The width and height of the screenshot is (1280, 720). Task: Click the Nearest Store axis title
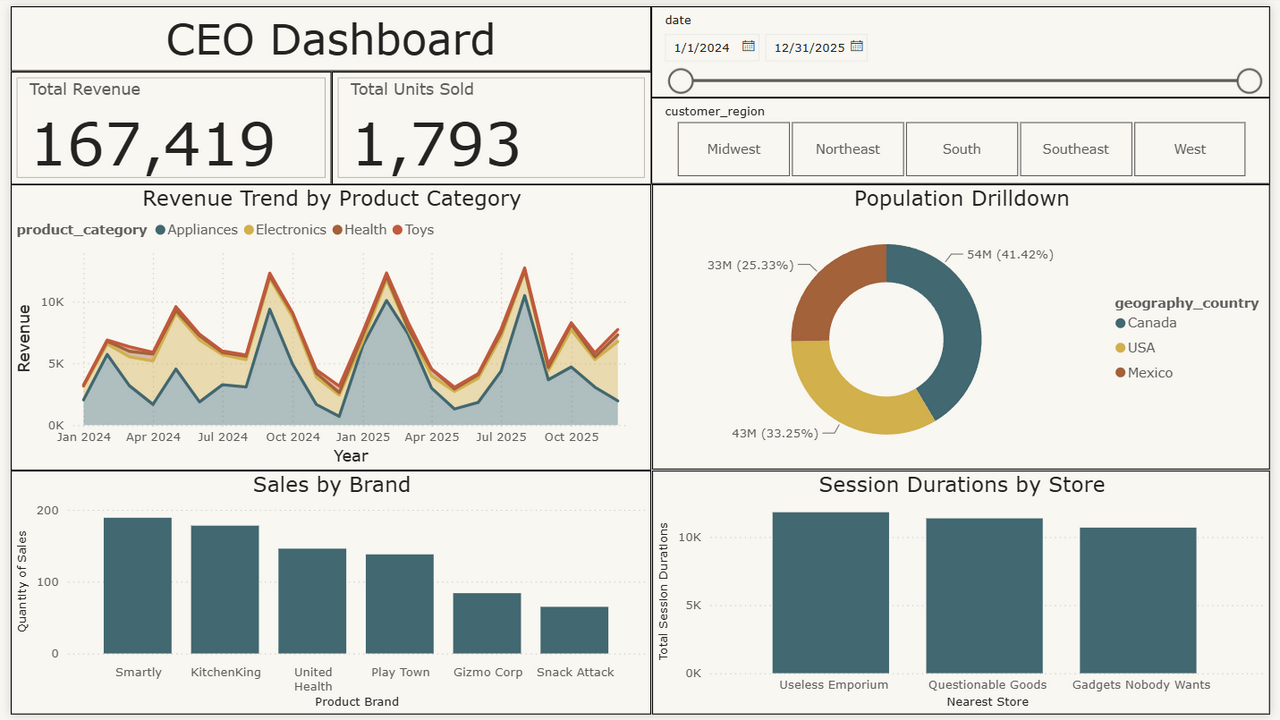988,702
